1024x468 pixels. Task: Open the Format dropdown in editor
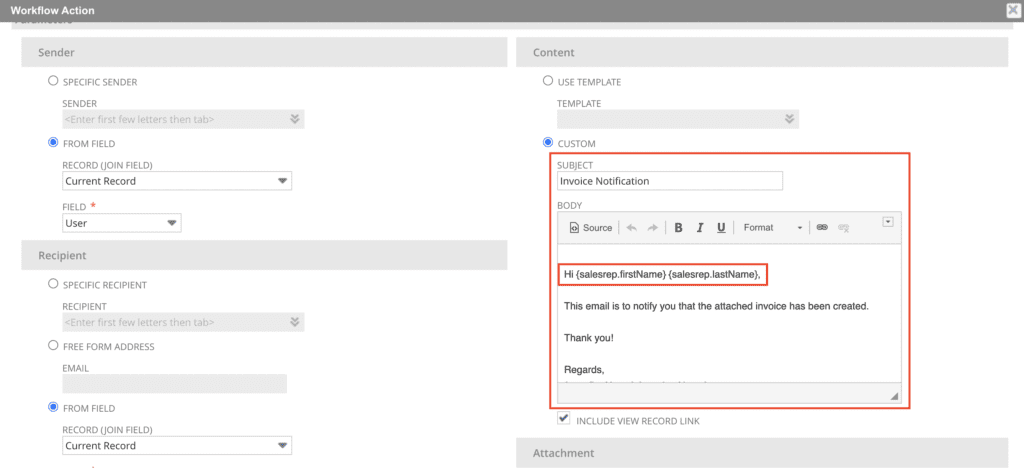(773, 228)
